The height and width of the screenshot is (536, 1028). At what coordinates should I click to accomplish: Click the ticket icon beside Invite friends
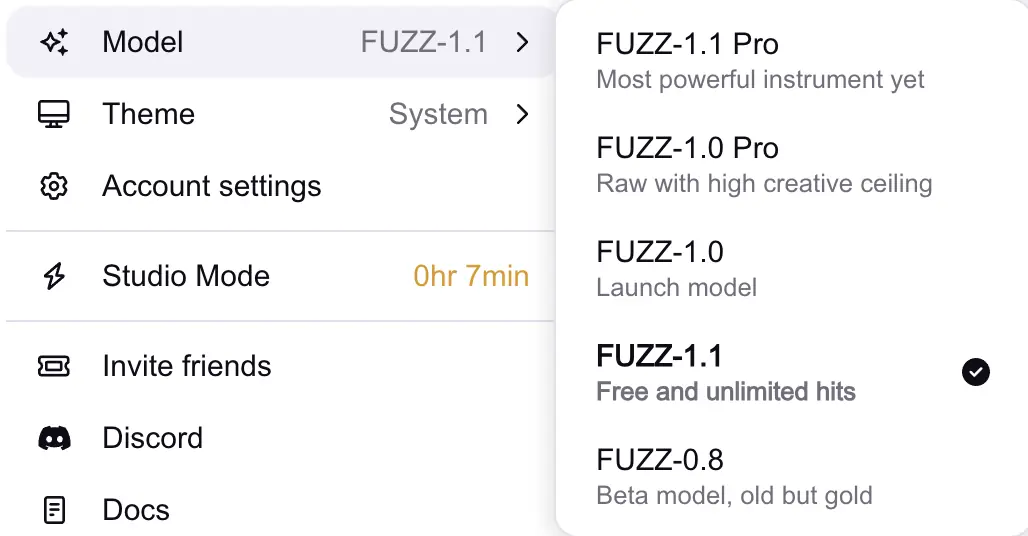tap(54, 366)
